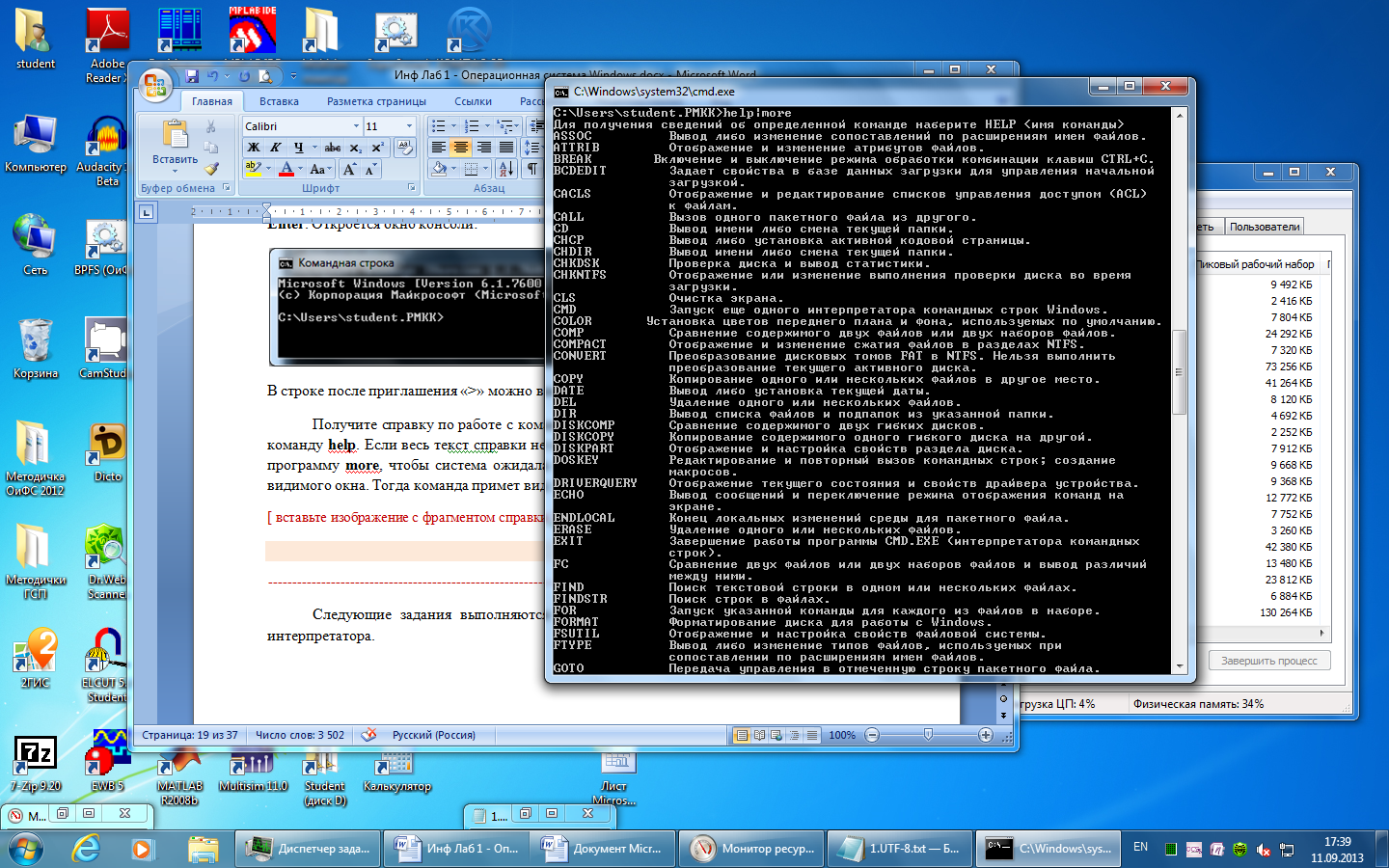Open highlight color dropdown arrow

click(x=269, y=169)
